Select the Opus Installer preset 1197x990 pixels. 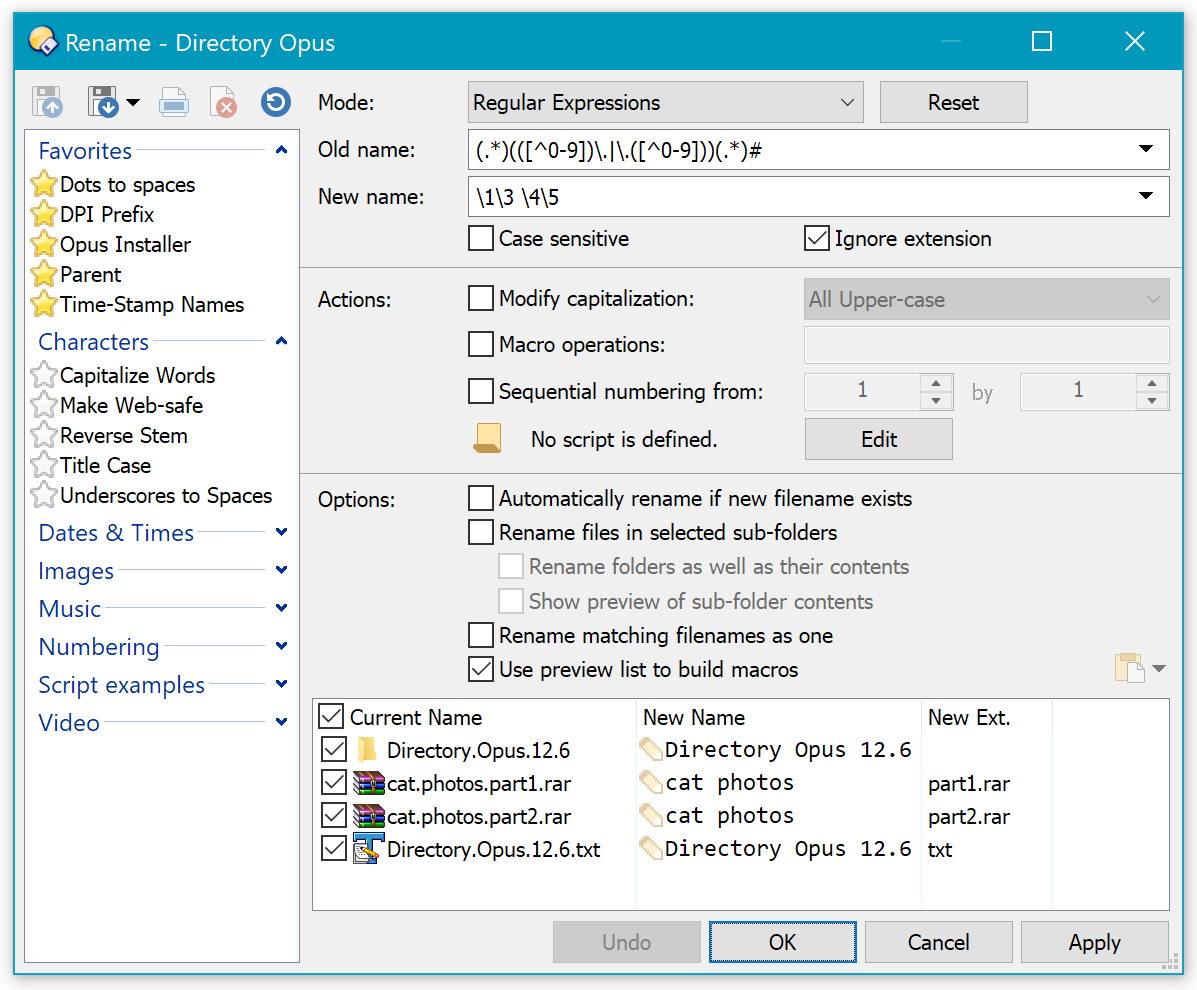click(x=125, y=244)
